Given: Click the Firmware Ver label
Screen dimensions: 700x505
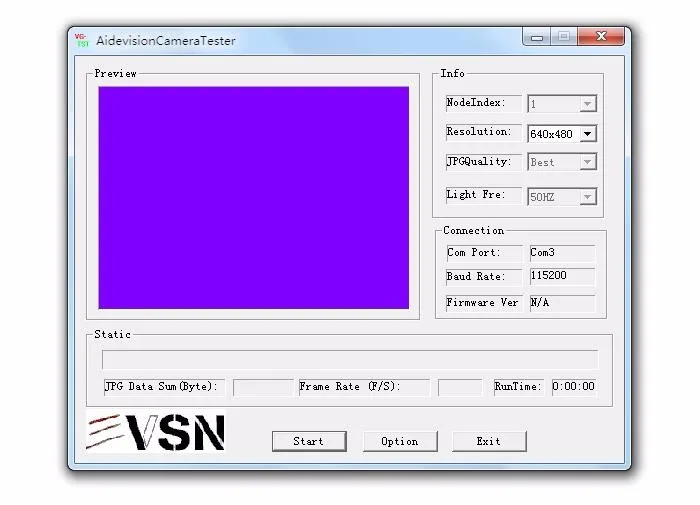Looking at the screenshot, I should point(484,303).
